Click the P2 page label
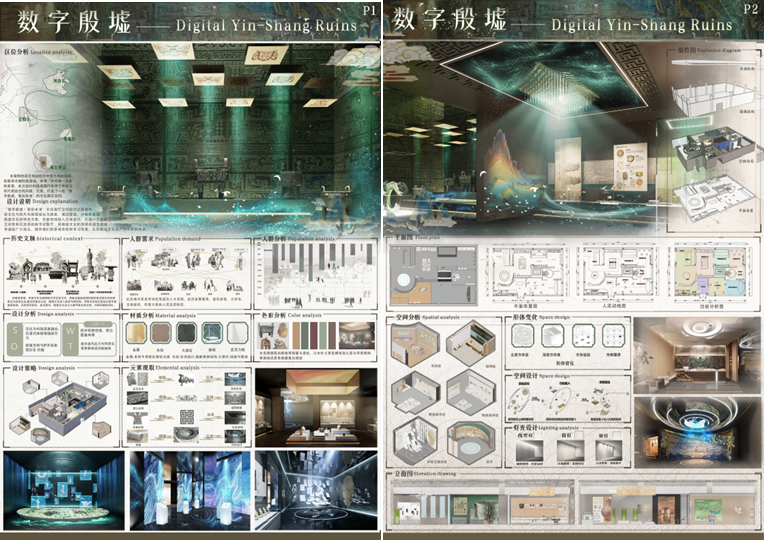 (751, 9)
